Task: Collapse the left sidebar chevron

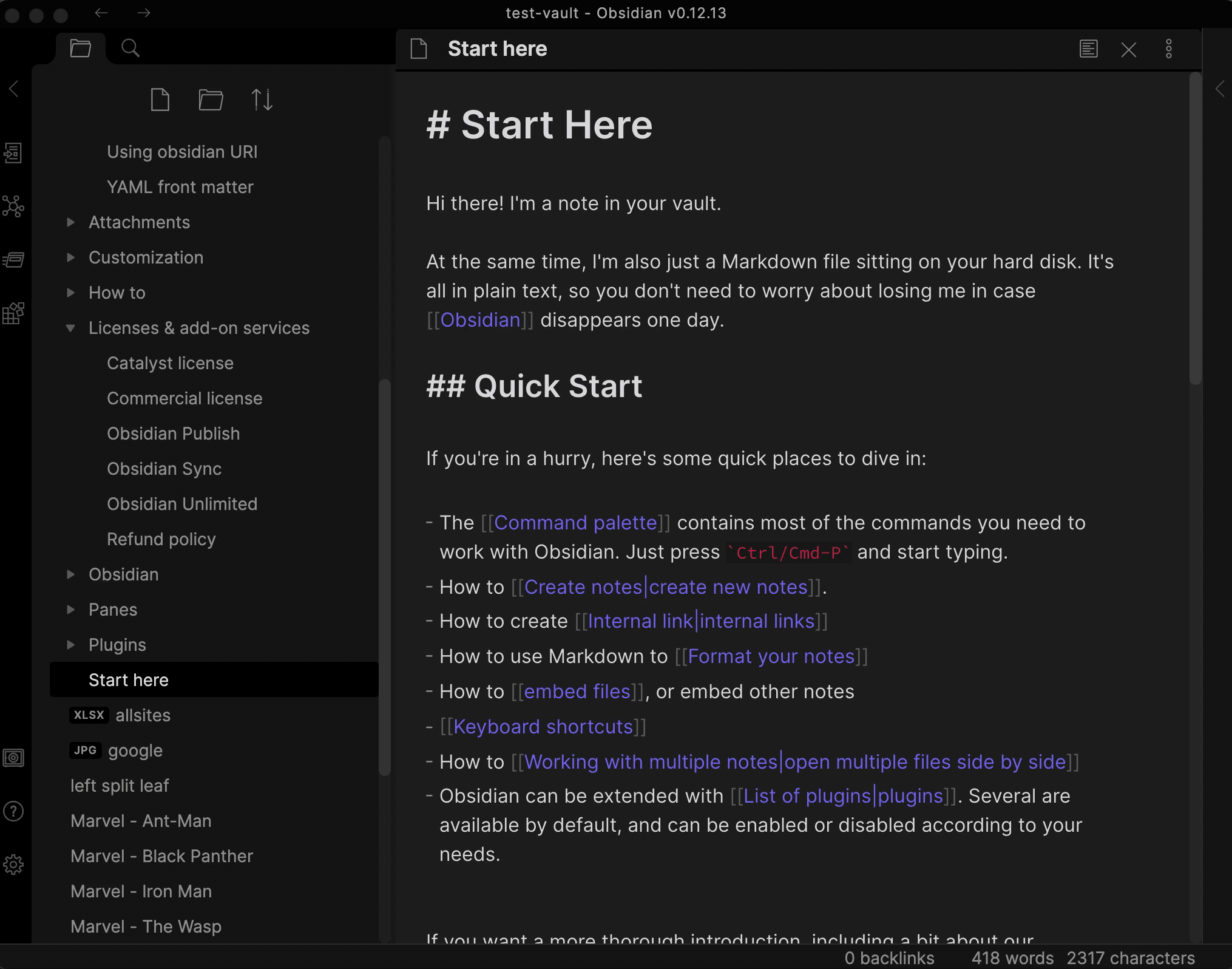Action: [14, 89]
